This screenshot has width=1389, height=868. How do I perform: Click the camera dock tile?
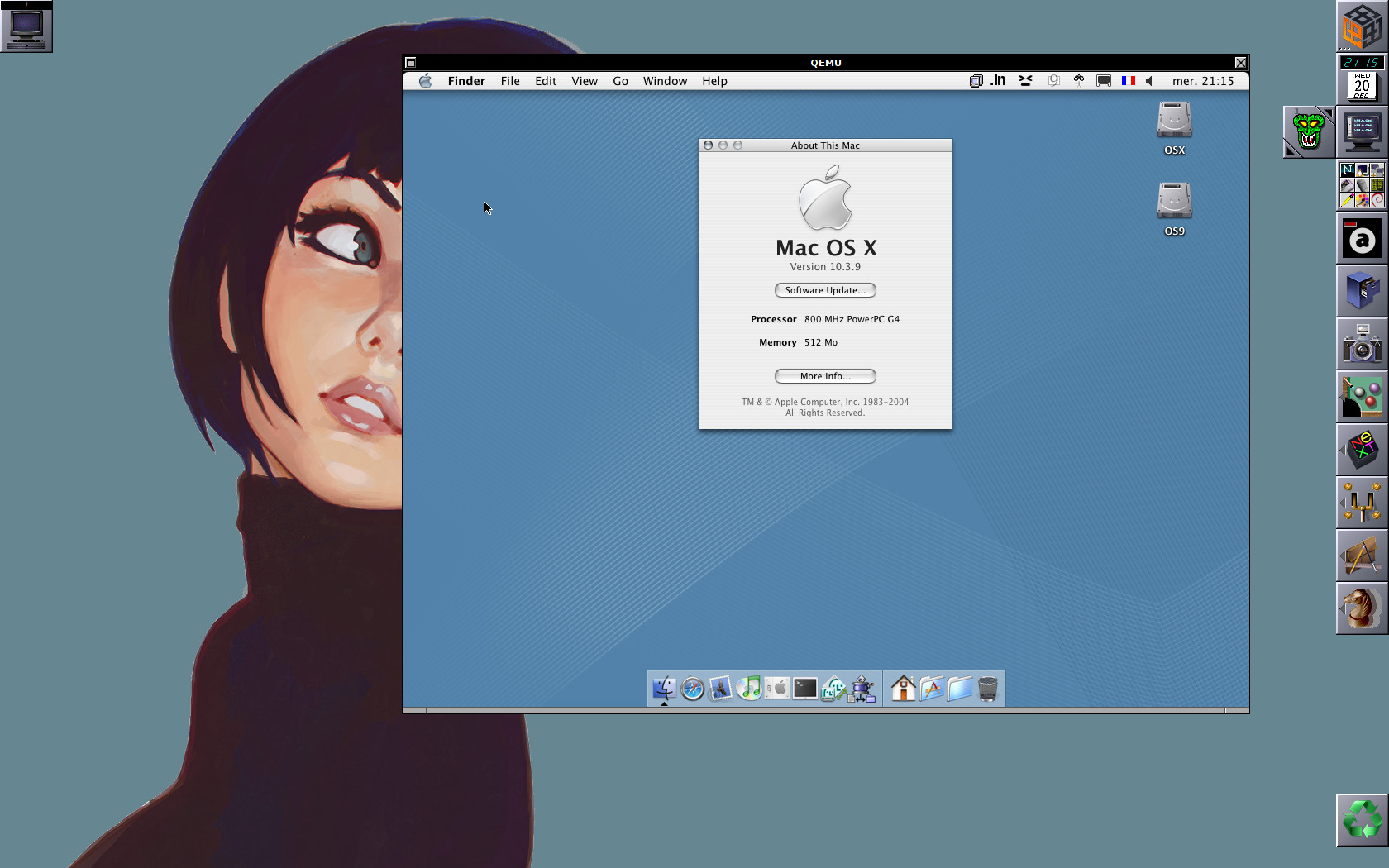[x=1362, y=344]
